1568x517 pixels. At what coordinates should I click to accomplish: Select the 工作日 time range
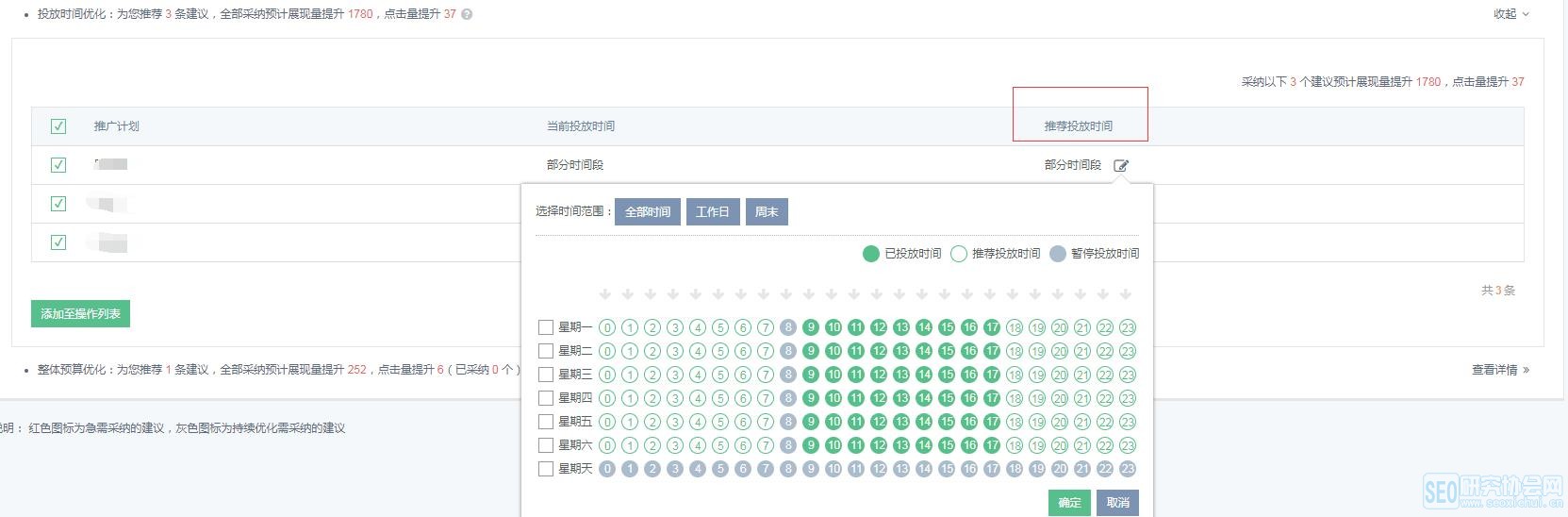click(713, 211)
